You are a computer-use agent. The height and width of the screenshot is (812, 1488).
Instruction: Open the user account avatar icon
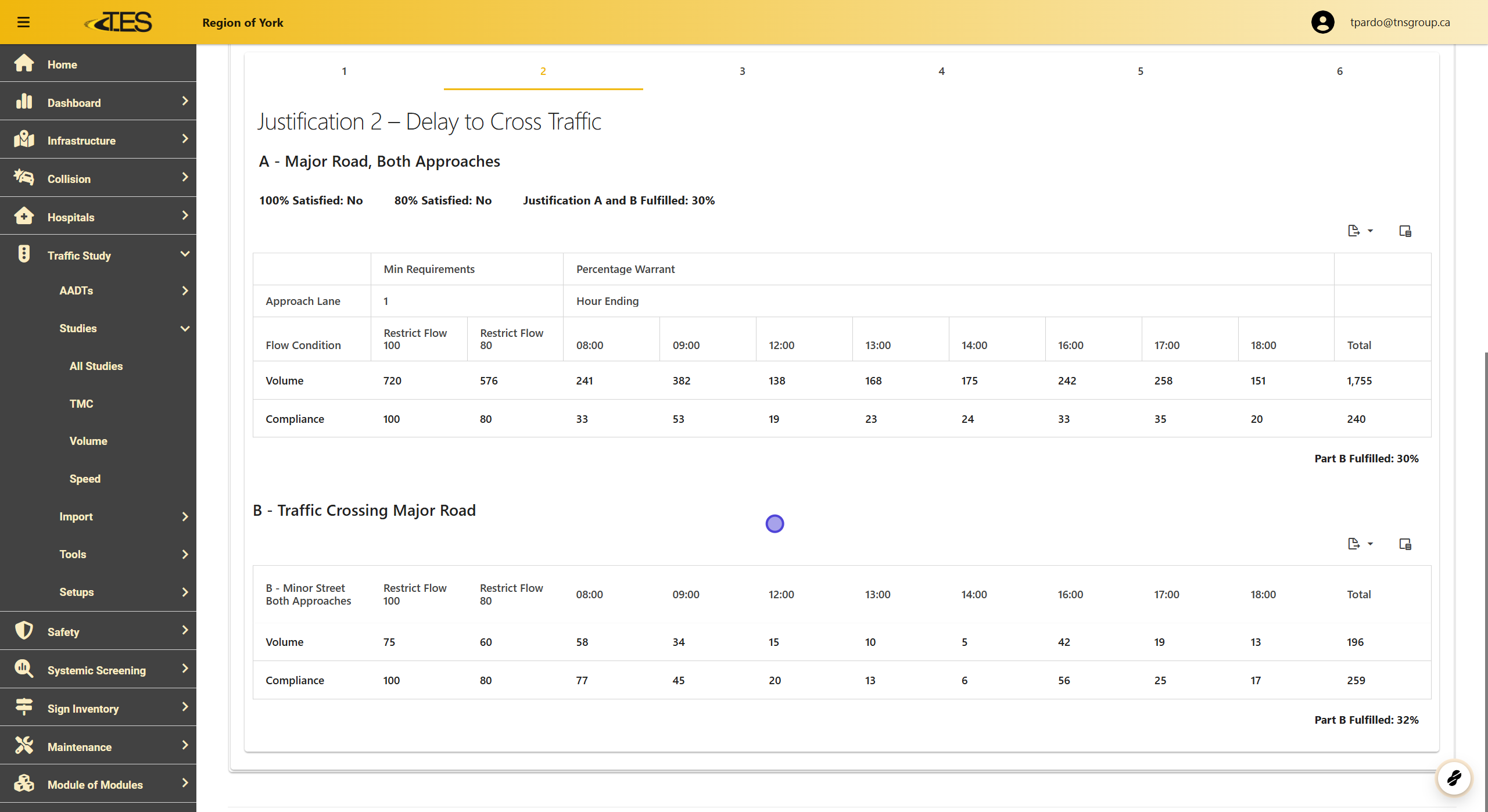[x=1322, y=22]
